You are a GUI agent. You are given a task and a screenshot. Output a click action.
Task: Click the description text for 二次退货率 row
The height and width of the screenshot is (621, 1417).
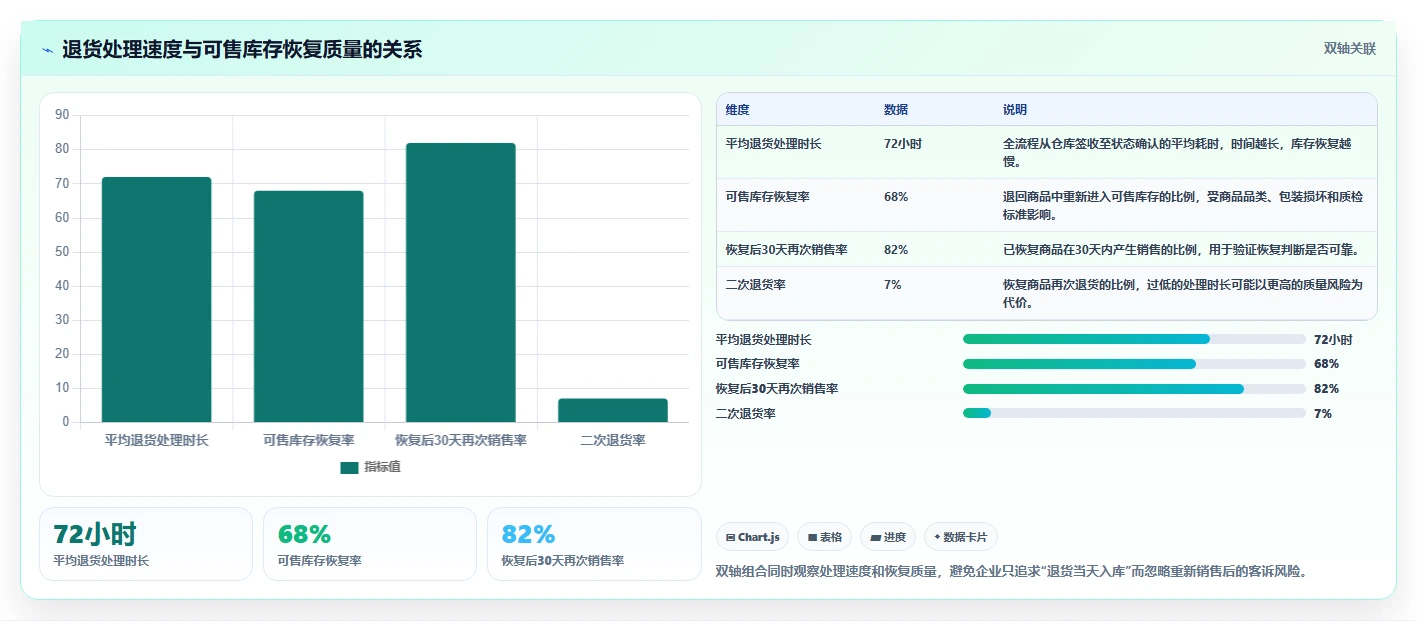1183,294
